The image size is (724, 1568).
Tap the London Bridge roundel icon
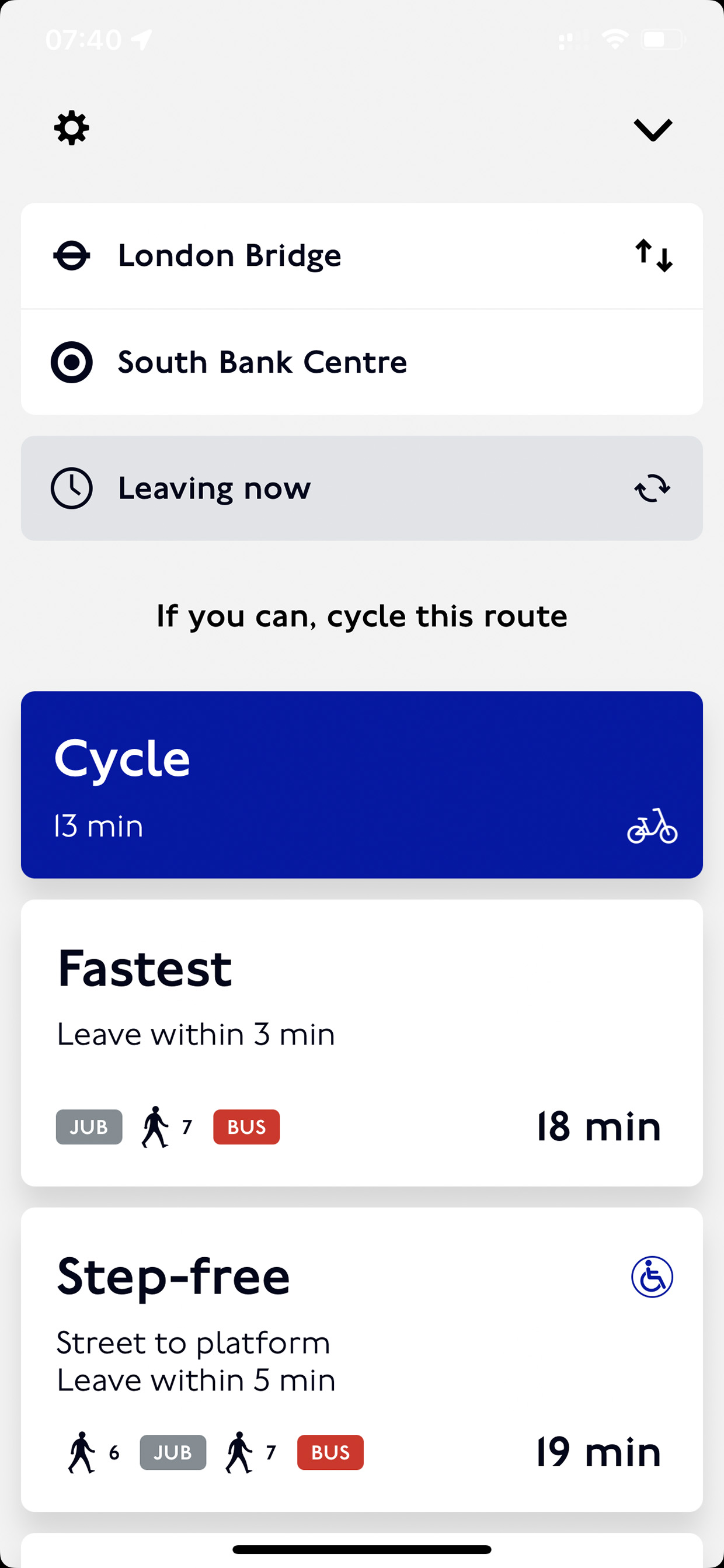[x=72, y=256]
